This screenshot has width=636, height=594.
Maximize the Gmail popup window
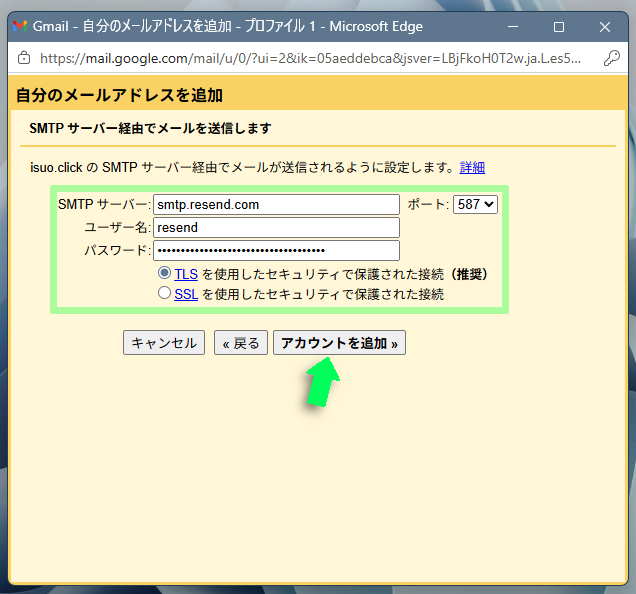click(x=559, y=27)
